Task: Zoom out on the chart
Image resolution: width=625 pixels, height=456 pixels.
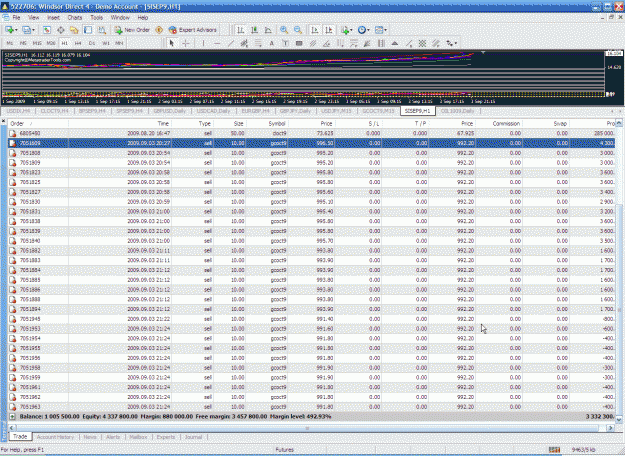Action: pyautogui.click(x=298, y=30)
